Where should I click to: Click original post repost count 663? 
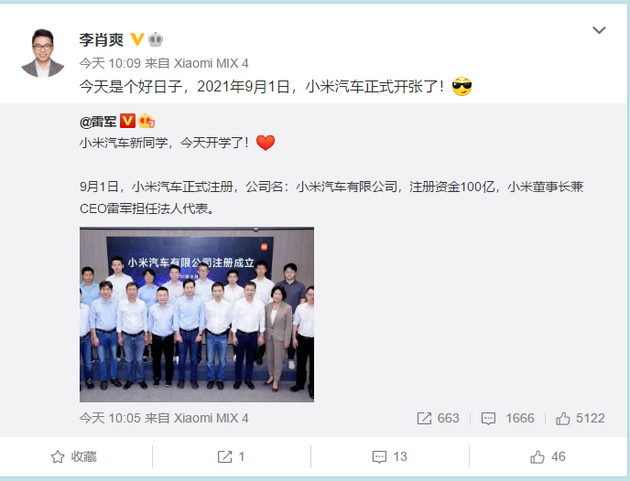pos(438,418)
